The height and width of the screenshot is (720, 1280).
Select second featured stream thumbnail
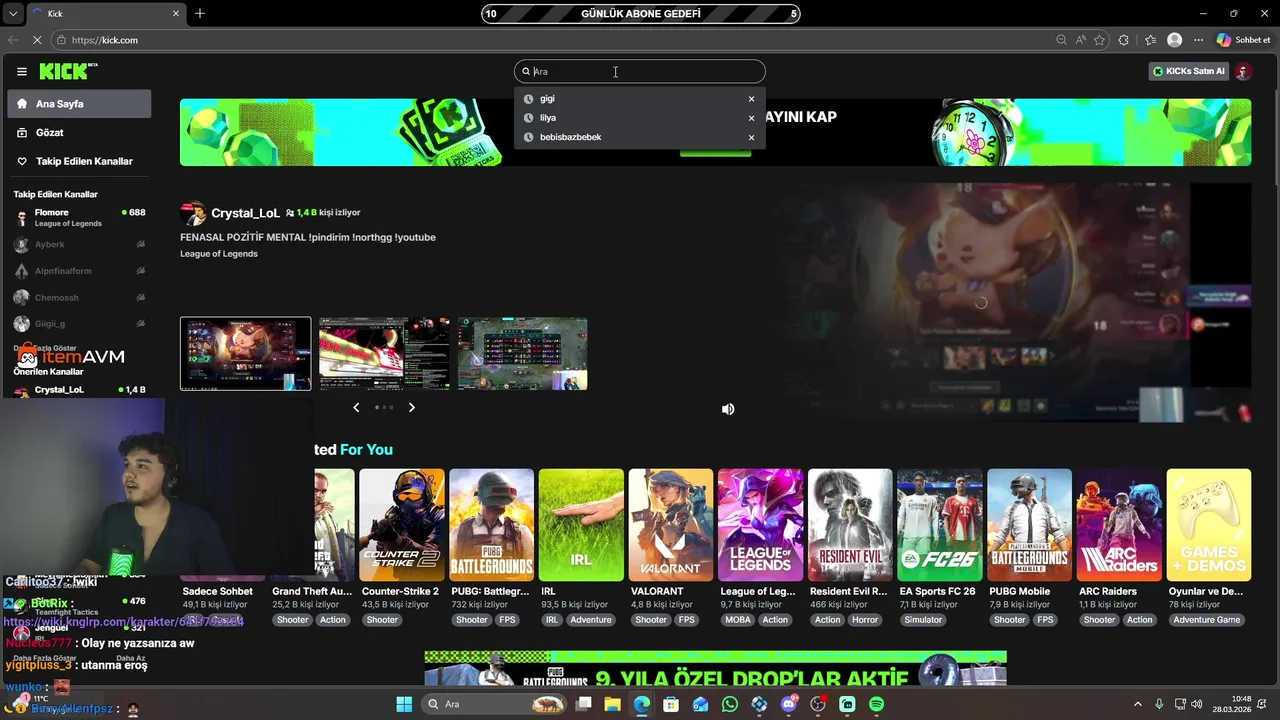pyautogui.click(x=384, y=354)
